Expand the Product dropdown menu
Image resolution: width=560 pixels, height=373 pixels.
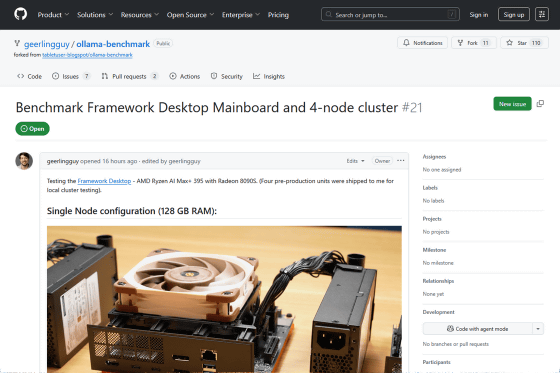pyautogui.click(x=53, y=15)
